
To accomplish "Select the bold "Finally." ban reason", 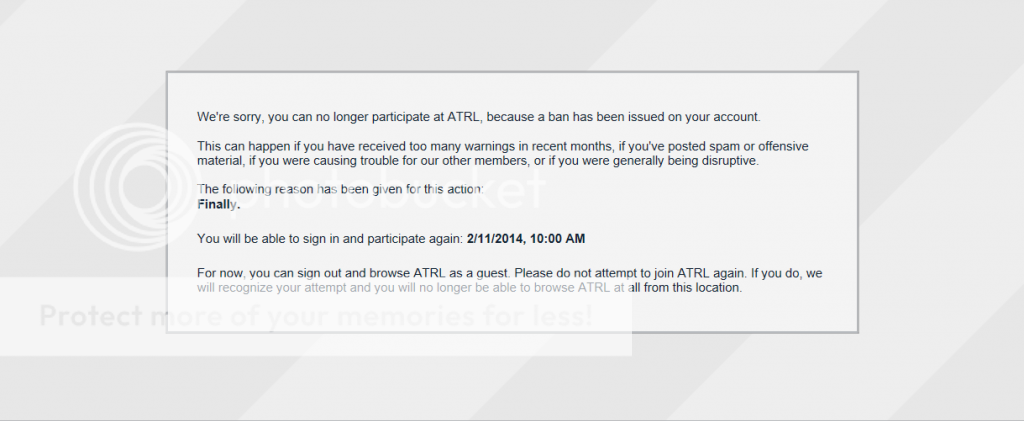I will [219, 204].
